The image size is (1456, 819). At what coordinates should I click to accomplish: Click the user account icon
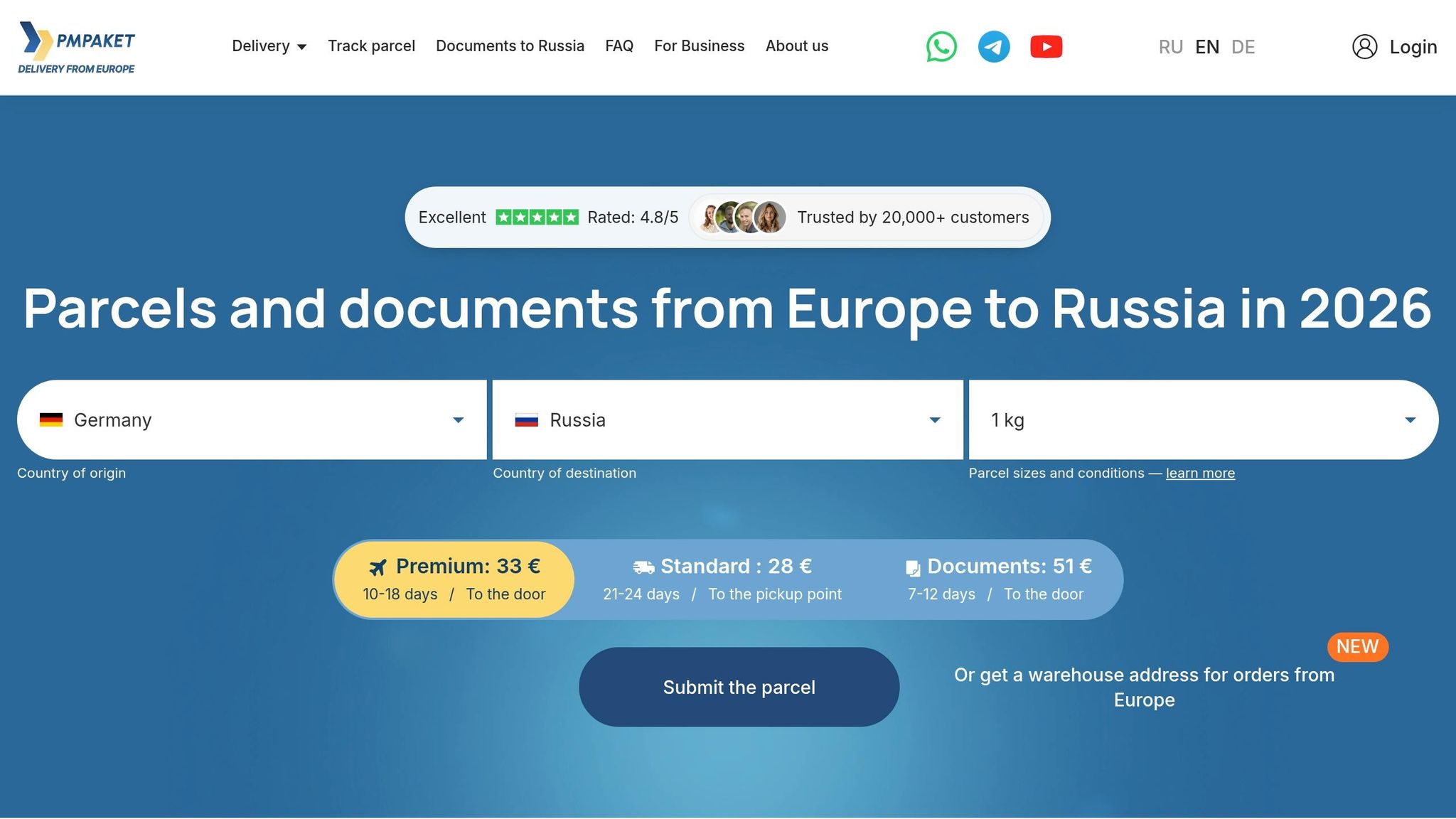(1364, 47)
